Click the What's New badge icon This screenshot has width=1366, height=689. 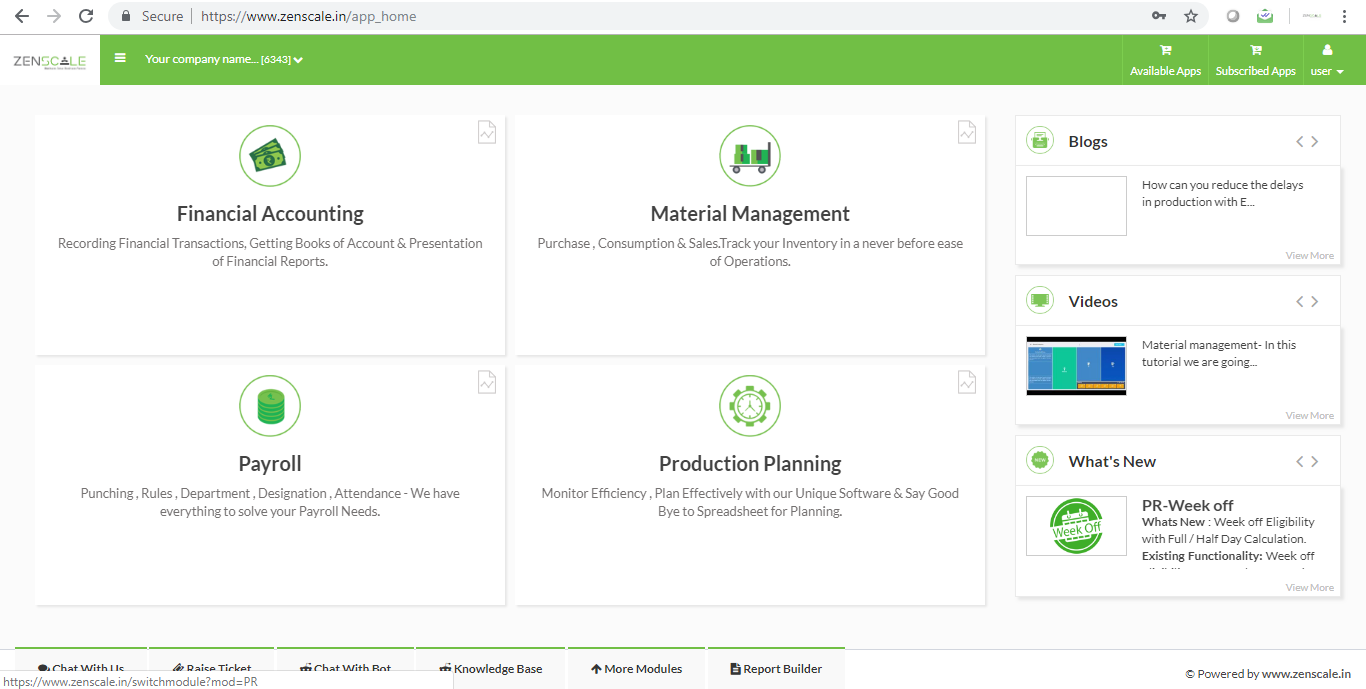point(1040,460)
